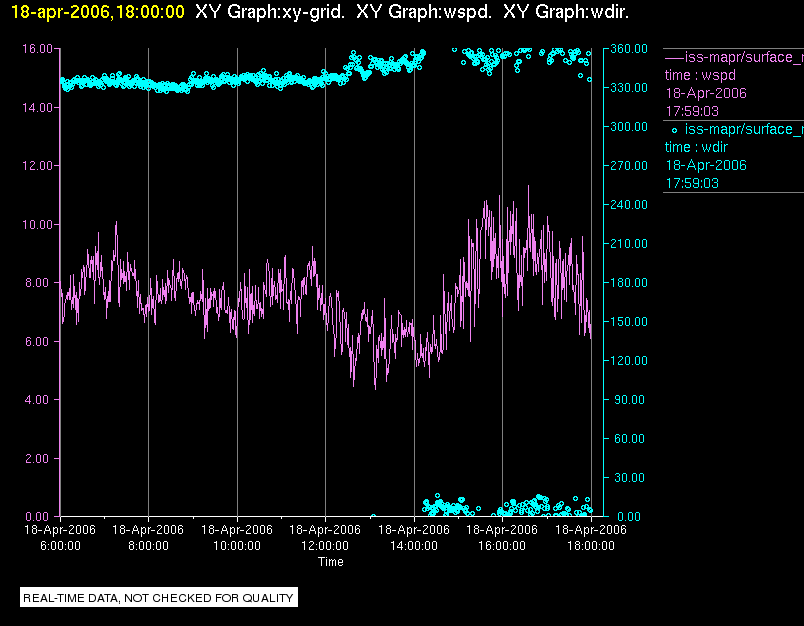Click the 12:00:00 tick label on the time axis

click(x=325, y=546)
